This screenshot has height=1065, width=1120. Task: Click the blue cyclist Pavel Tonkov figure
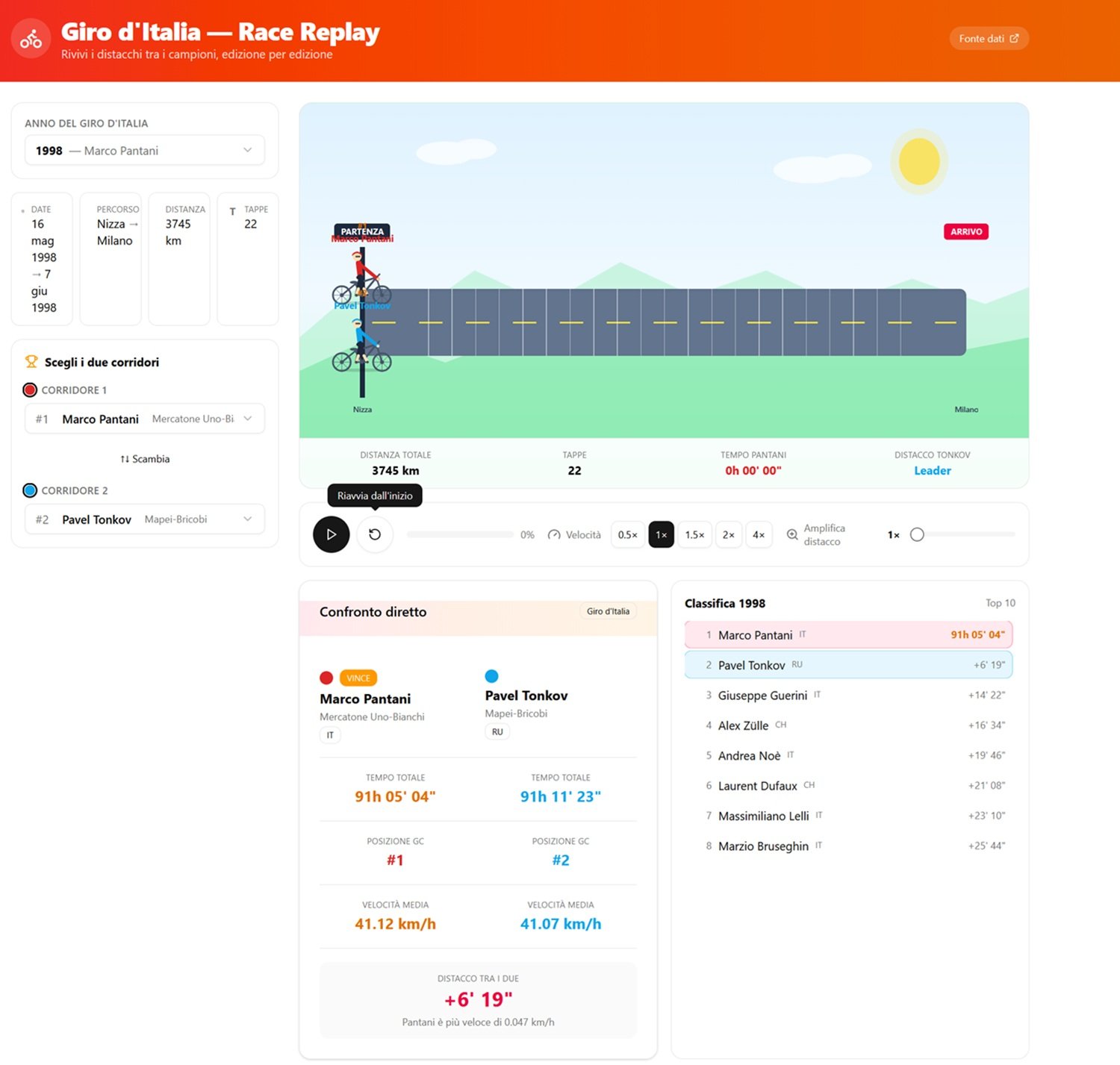[x=362, y=346]
